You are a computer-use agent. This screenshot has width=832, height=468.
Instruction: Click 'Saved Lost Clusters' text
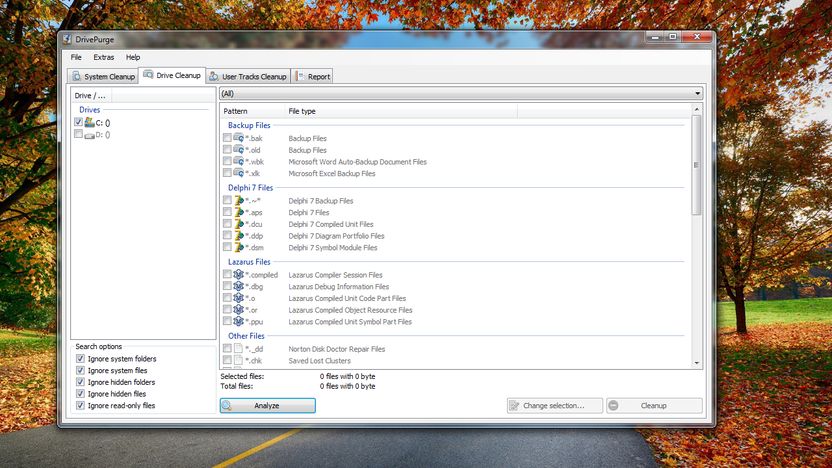319,361
